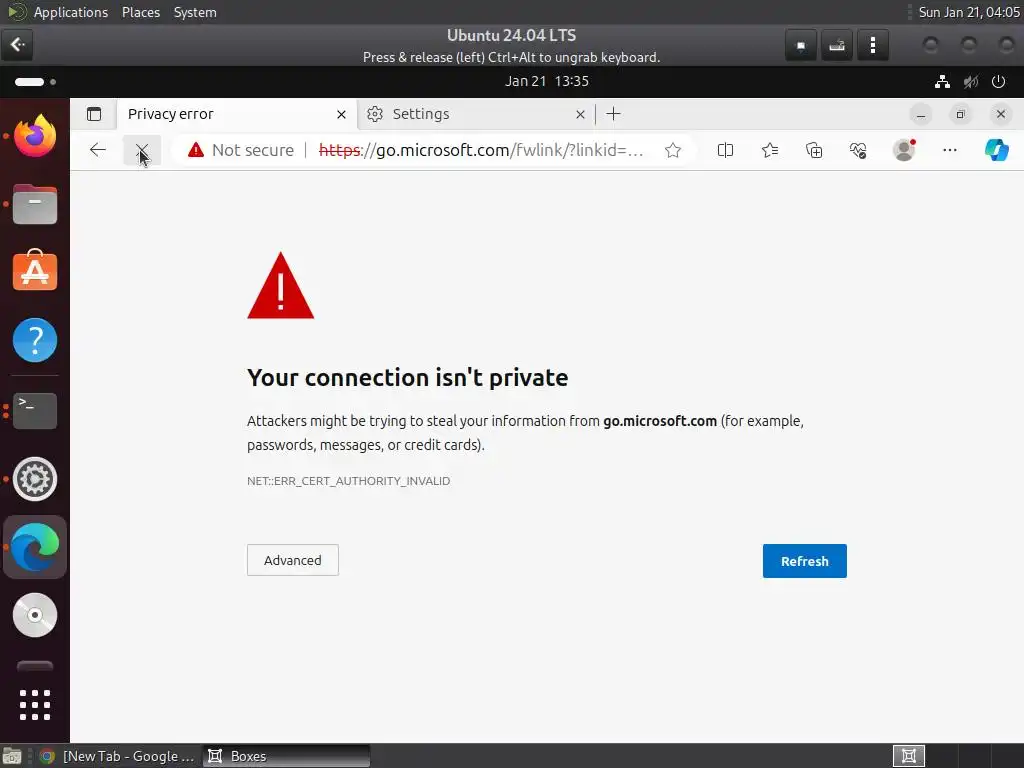Click the red warning triangle graphic

281,285
